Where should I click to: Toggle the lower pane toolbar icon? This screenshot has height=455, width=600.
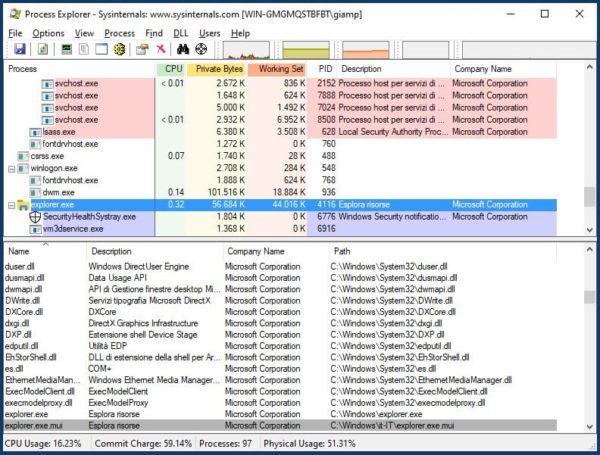pos(101,49)
